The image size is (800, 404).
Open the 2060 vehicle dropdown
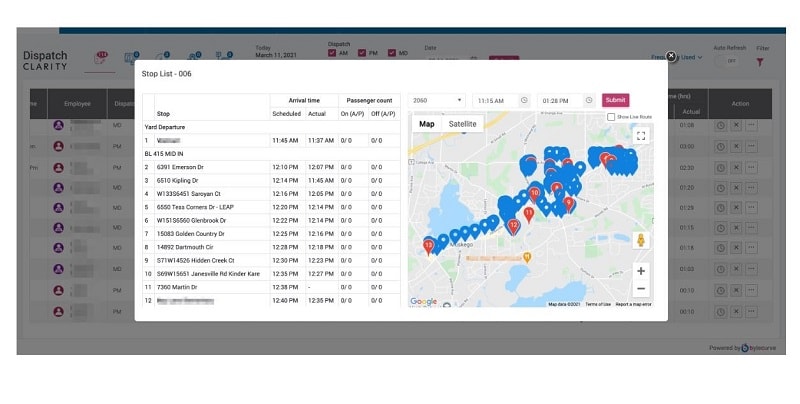tap(437, 100)
